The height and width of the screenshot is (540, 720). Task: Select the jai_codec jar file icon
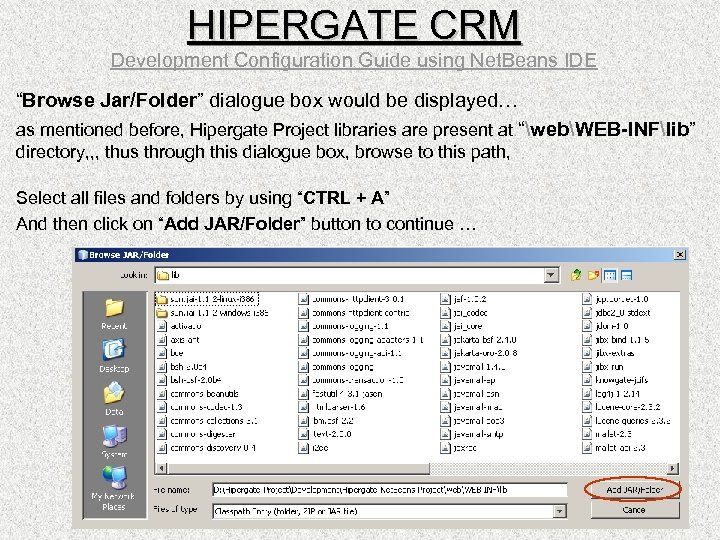445,313
